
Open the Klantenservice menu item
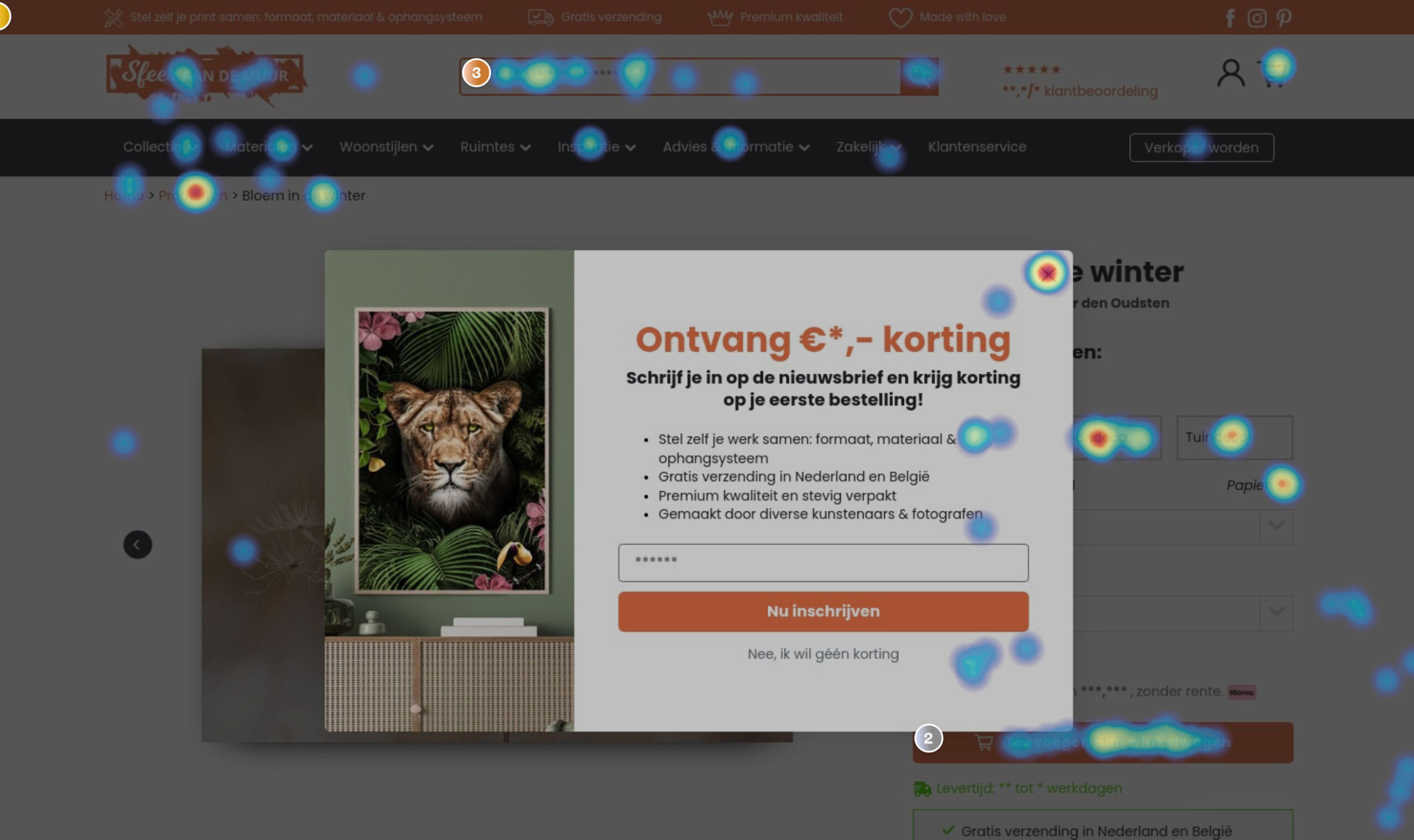click(x=977, y=147)
